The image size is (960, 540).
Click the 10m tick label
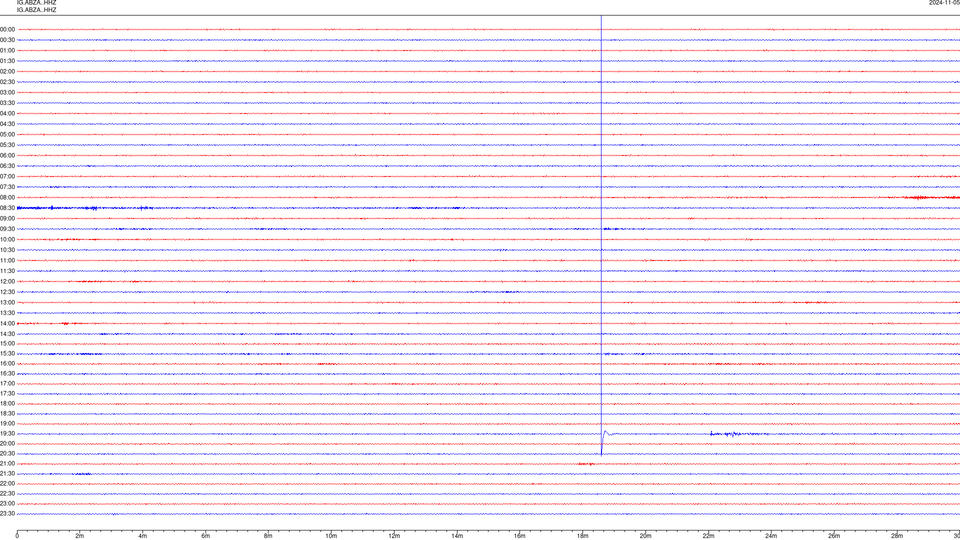(331, 536)
